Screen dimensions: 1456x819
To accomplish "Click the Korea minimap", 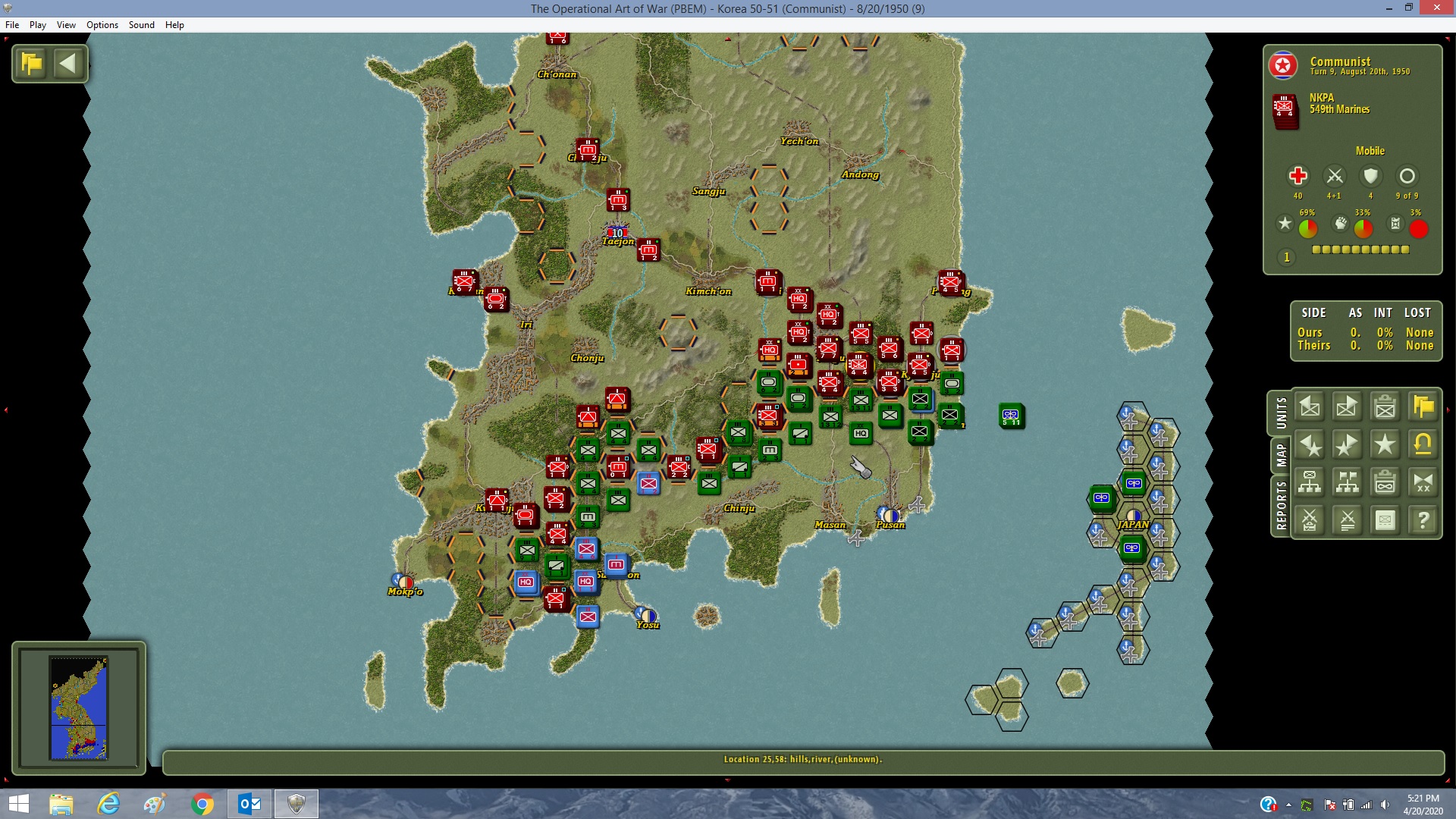I will pos(79,708).
